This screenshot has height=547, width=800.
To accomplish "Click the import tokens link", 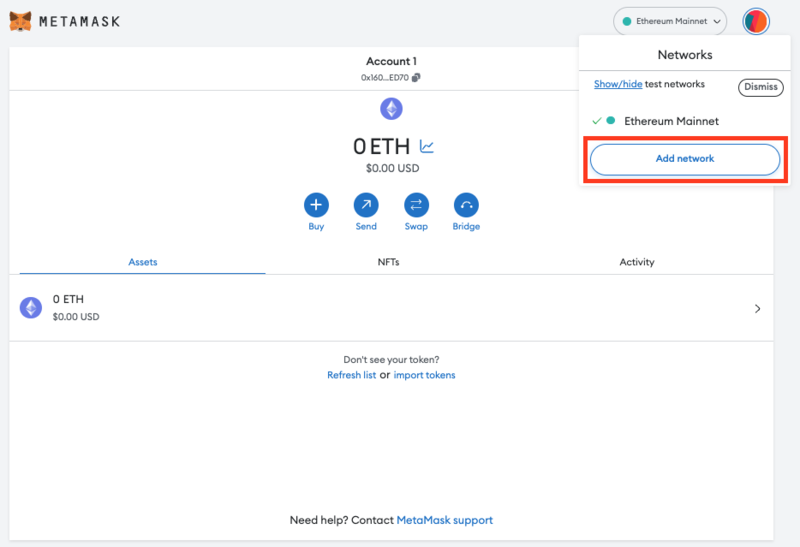I will 424,375.
